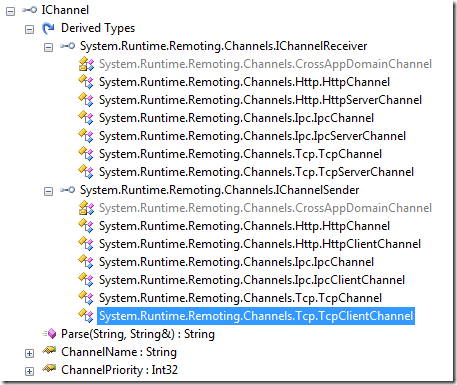Select the highlighted Tcp.TcpClientChannel entry
This screenshot has width=457, height=385.
256,316
